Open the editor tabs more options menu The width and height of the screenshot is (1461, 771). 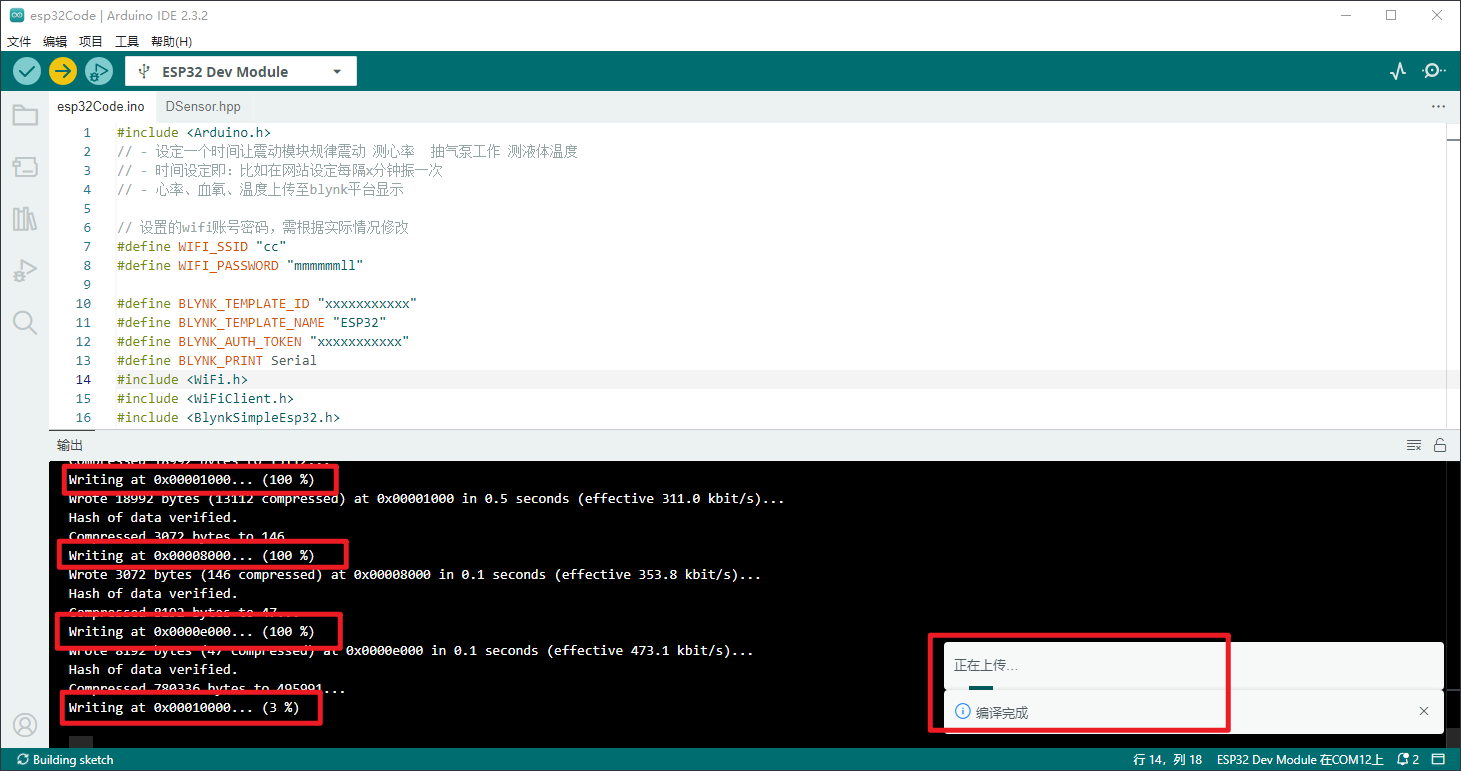pyautogui.click(x=1438, y=106)
